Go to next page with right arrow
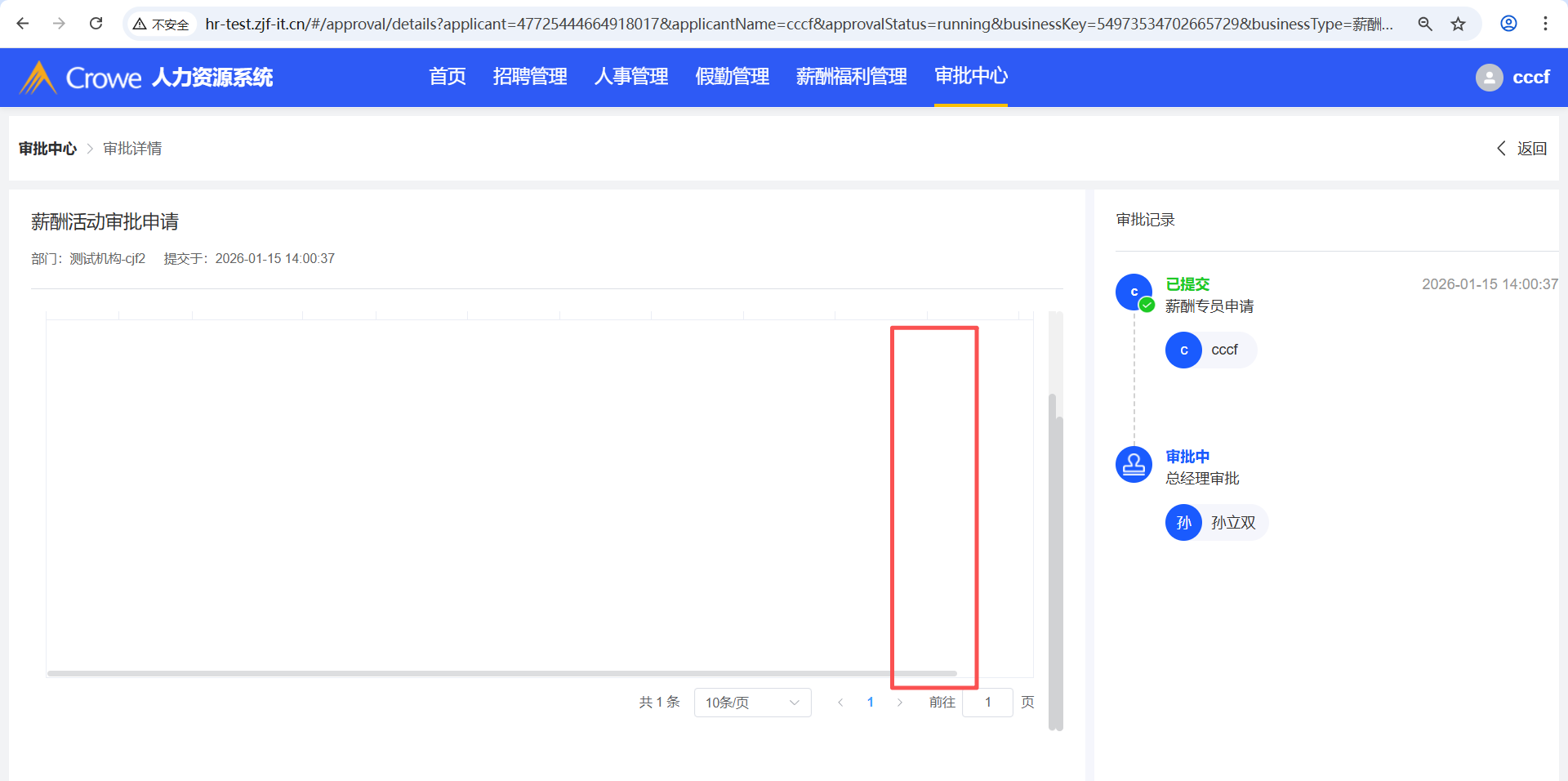Screen dimensions: 1568x781 click(x=900, y=703)
